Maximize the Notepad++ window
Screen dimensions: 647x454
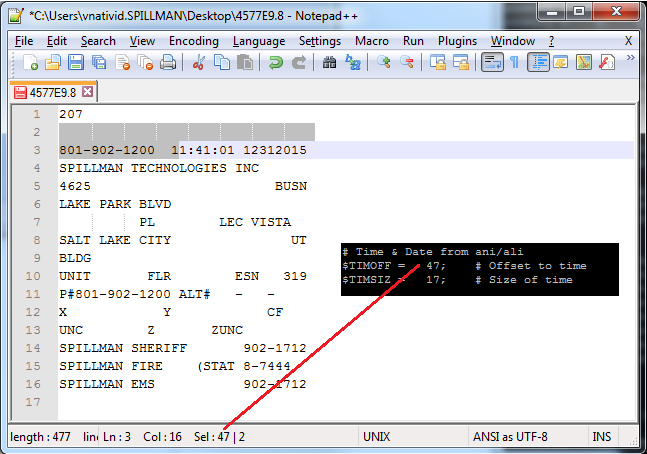[579, 12]
